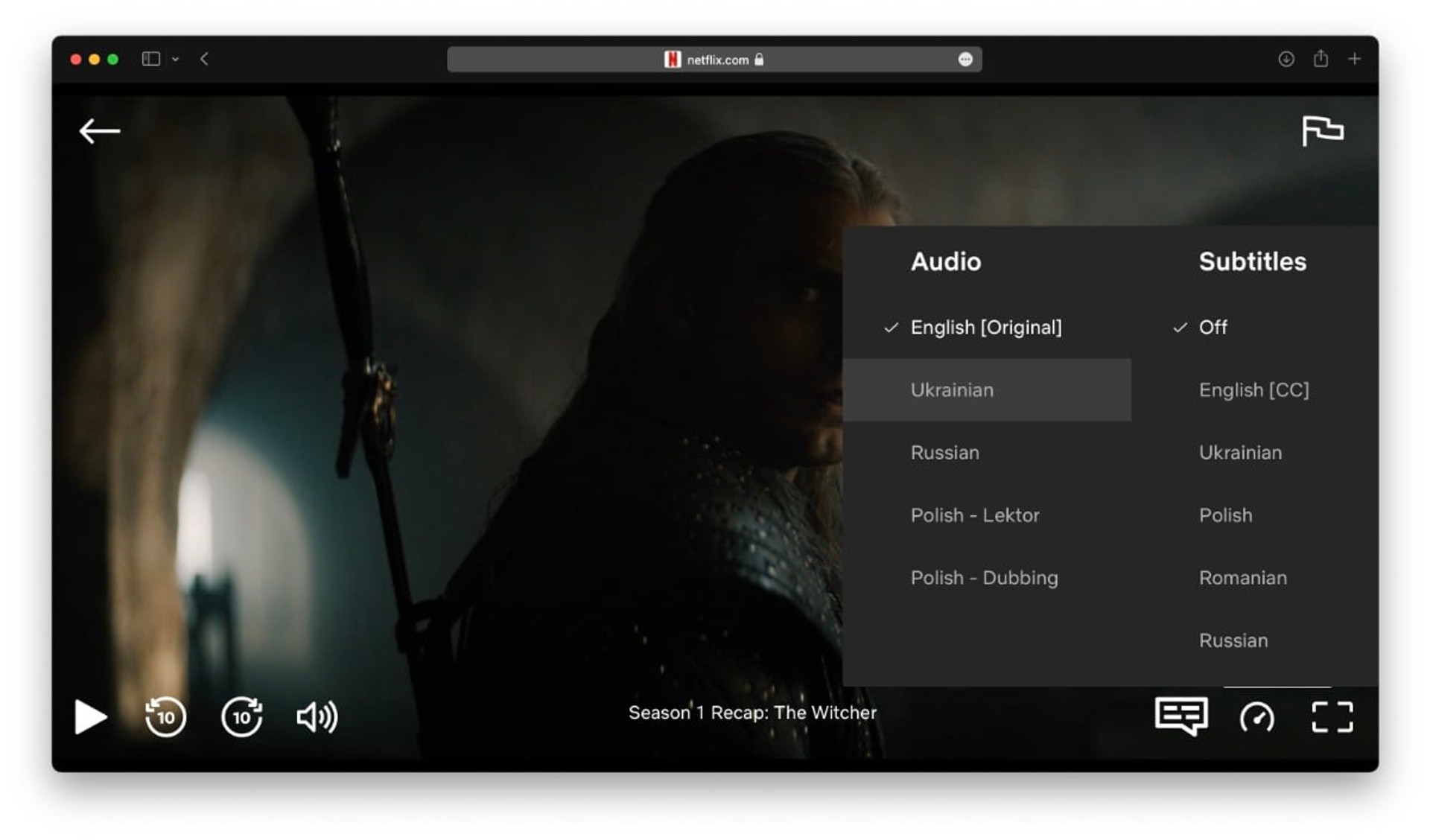This screenshot has height=840, width=1430.
Task: Click the Netflix favicon in the address bar
Action: point(673,60)
